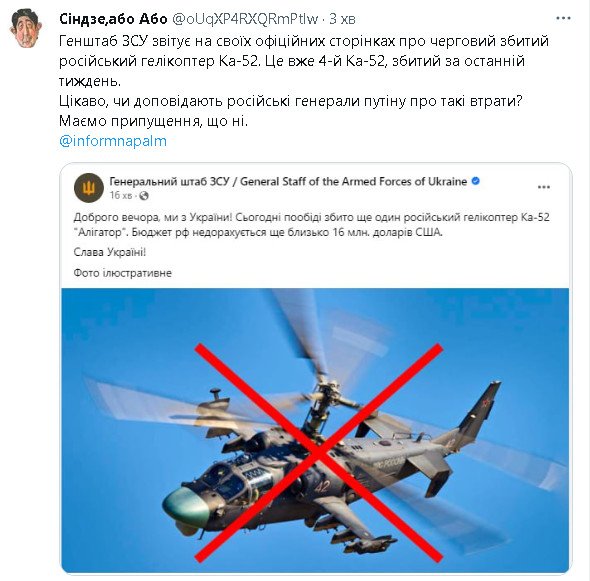
Task: Open the tweet author's caricature avatar
Action: click(x=26, y=28)
